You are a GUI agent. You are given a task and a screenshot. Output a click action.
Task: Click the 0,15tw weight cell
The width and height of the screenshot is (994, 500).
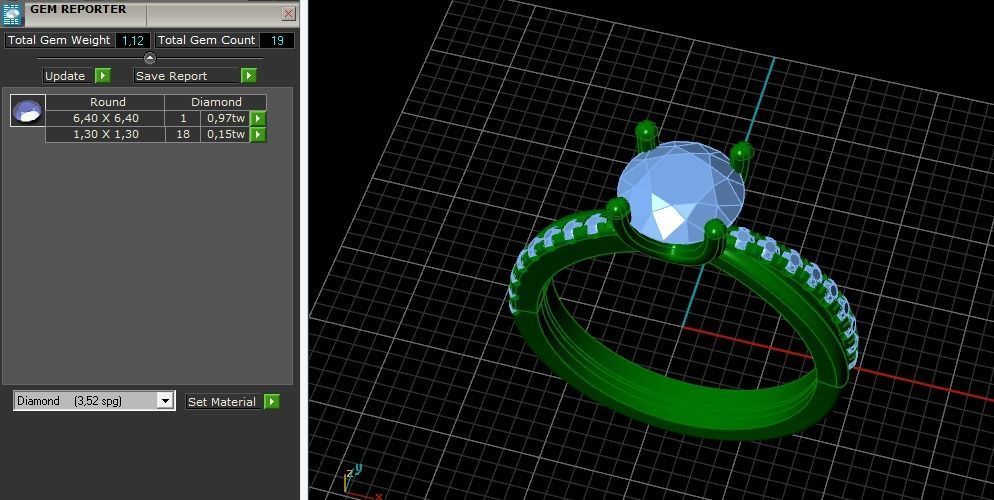(226, 134)
